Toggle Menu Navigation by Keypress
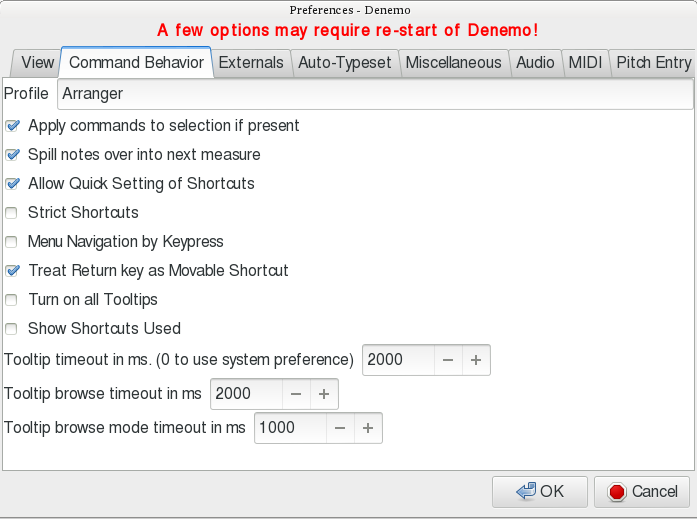This screenshot has height=519, width=697. point(12,242)
